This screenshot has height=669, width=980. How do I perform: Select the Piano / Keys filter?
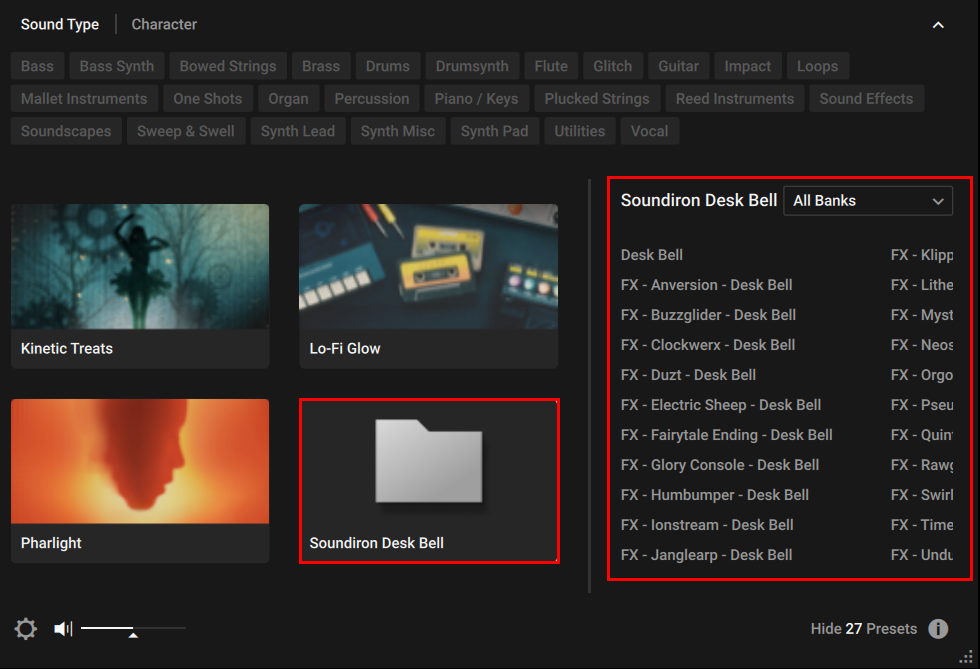[x=476, y=98]
